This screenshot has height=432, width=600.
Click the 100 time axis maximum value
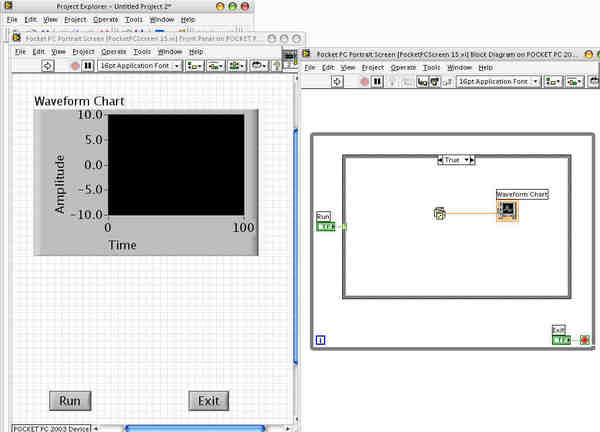click(243, 228)
